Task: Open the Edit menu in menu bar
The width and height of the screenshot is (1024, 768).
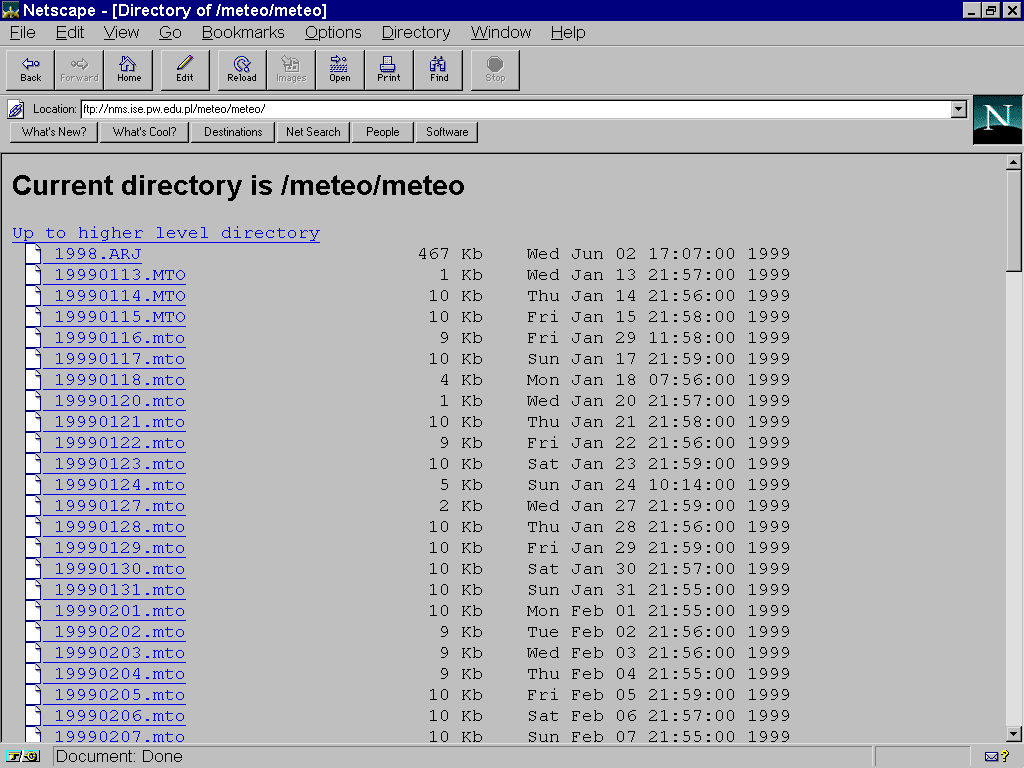Action: (70, 33)
